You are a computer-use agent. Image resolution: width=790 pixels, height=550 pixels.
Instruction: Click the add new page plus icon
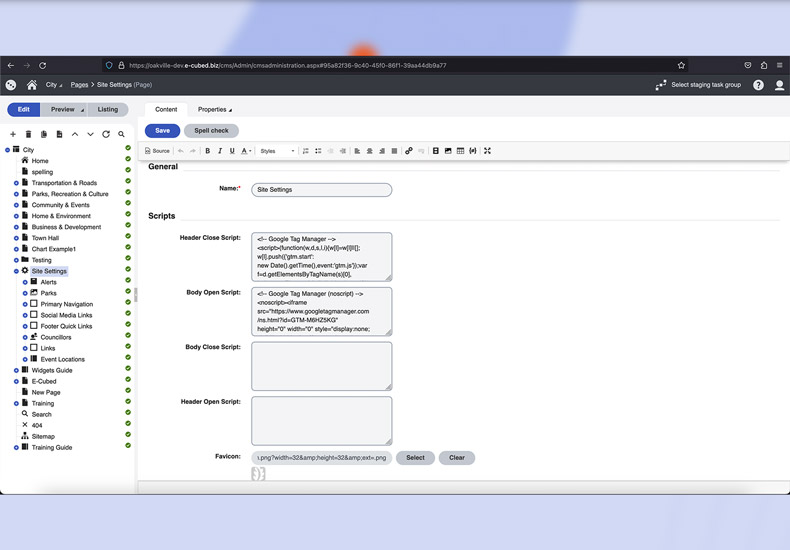pyautogui.click(x=13, y=134)
